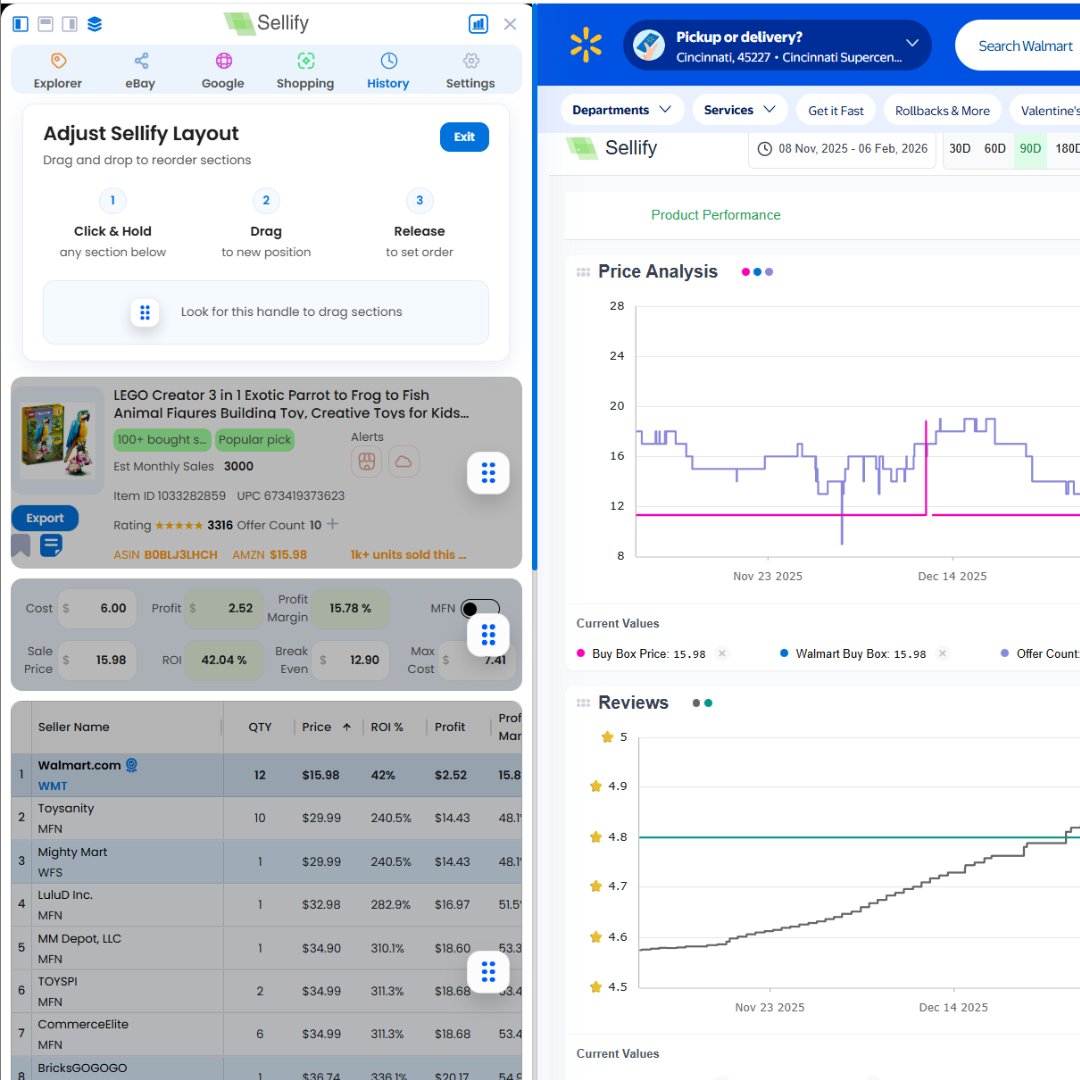Export the product data

click(45, 518)
